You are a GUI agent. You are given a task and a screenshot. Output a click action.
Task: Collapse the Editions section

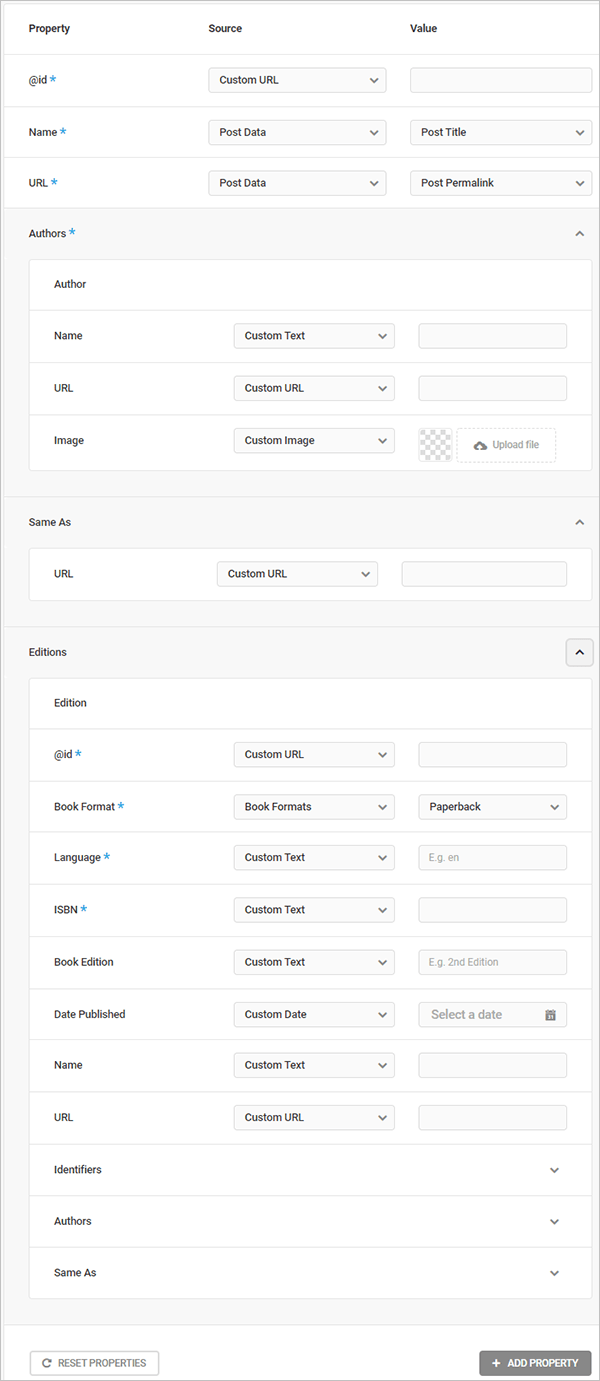[579, 652]
